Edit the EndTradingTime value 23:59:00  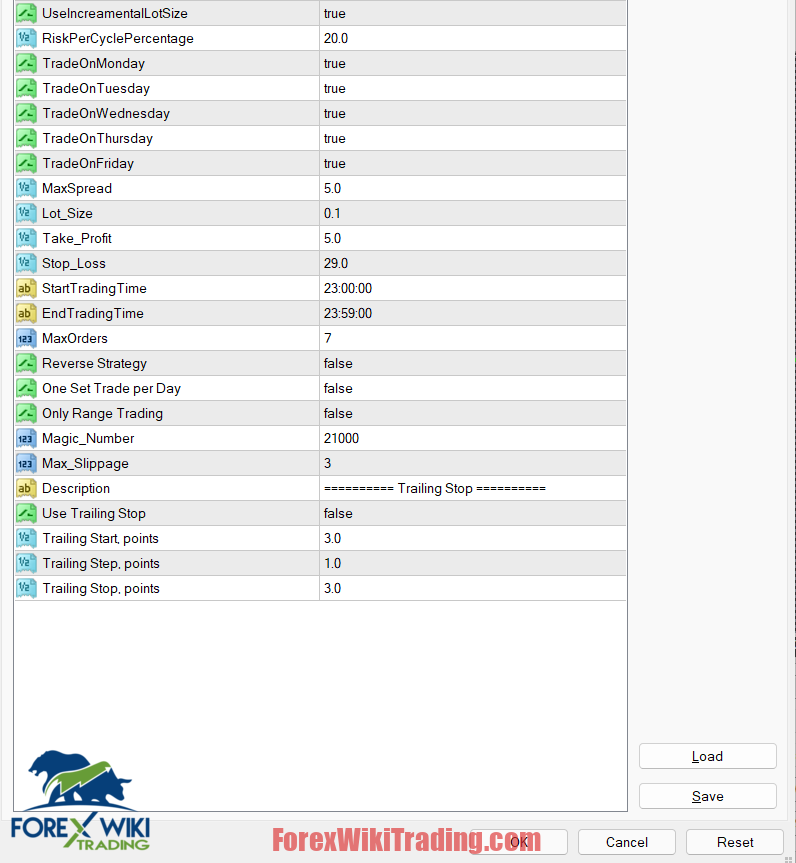coord(472,313)
